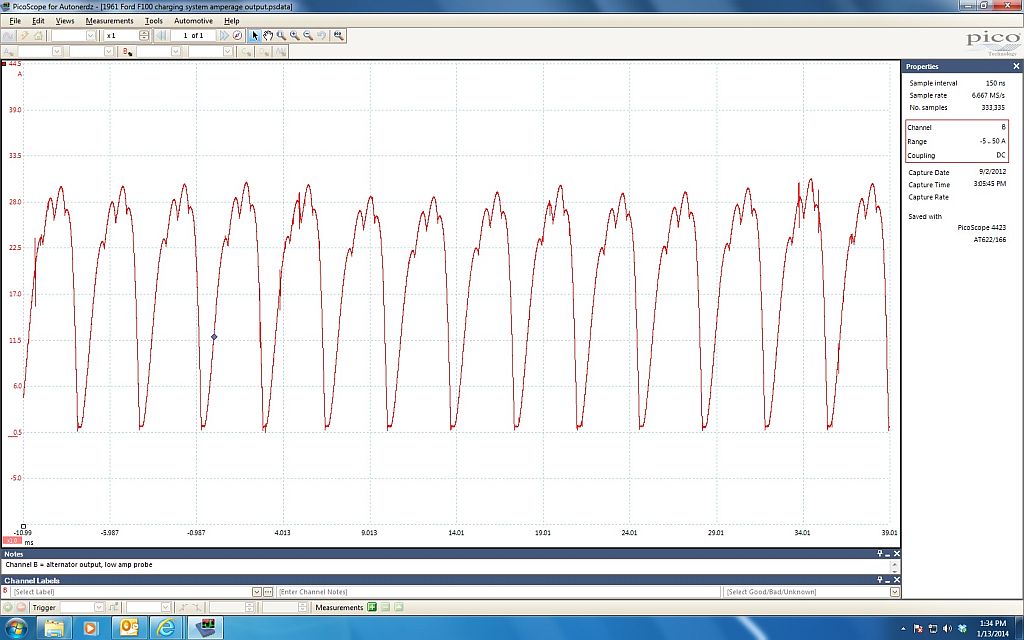The width and height of the screenshot is (1024, 640).
Task: Open the Help menu
Action: coord(231,21)
